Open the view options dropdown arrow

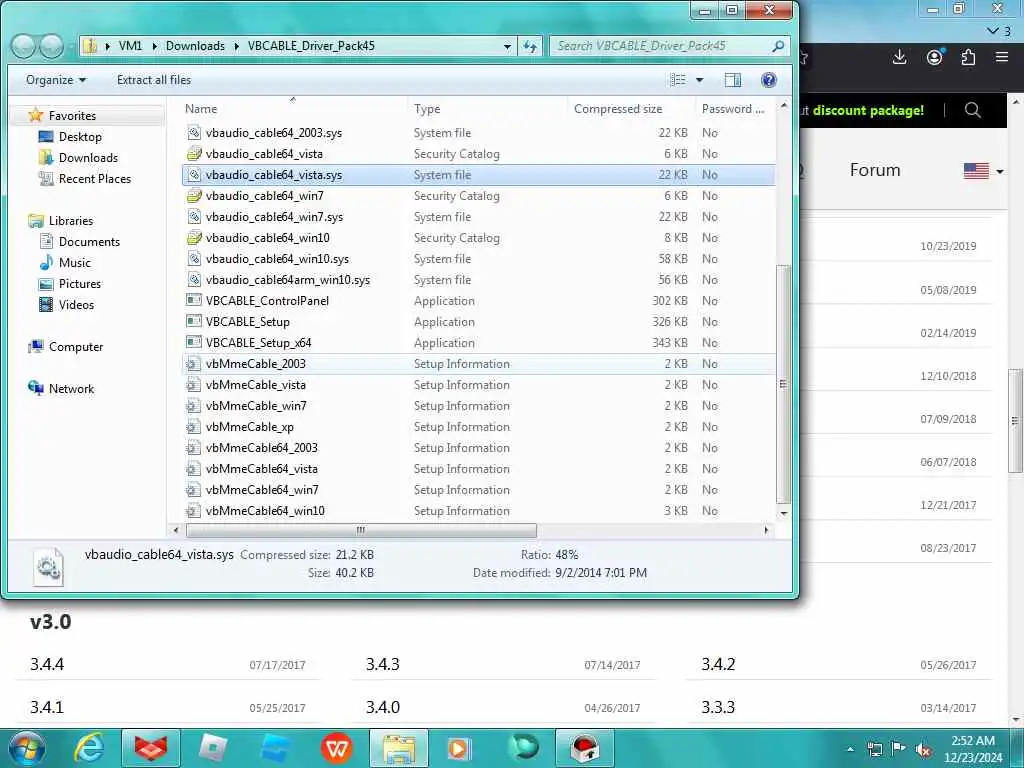point(699,80)
